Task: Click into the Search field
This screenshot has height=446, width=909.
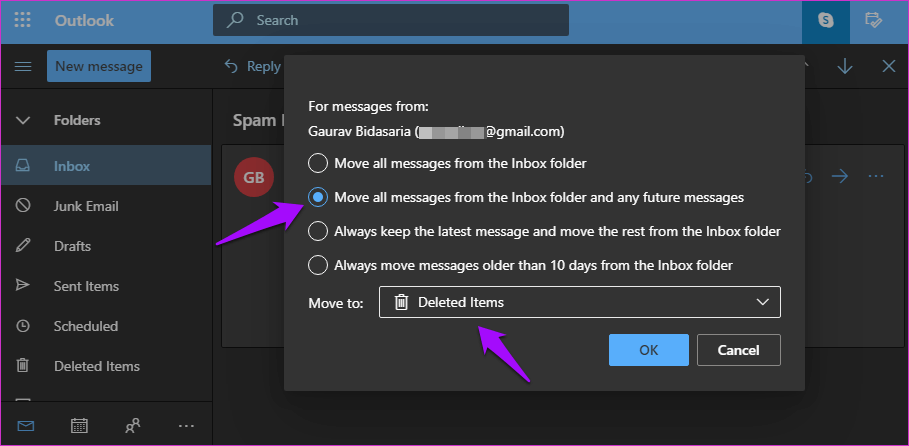Action: click(x=391, y=20)
